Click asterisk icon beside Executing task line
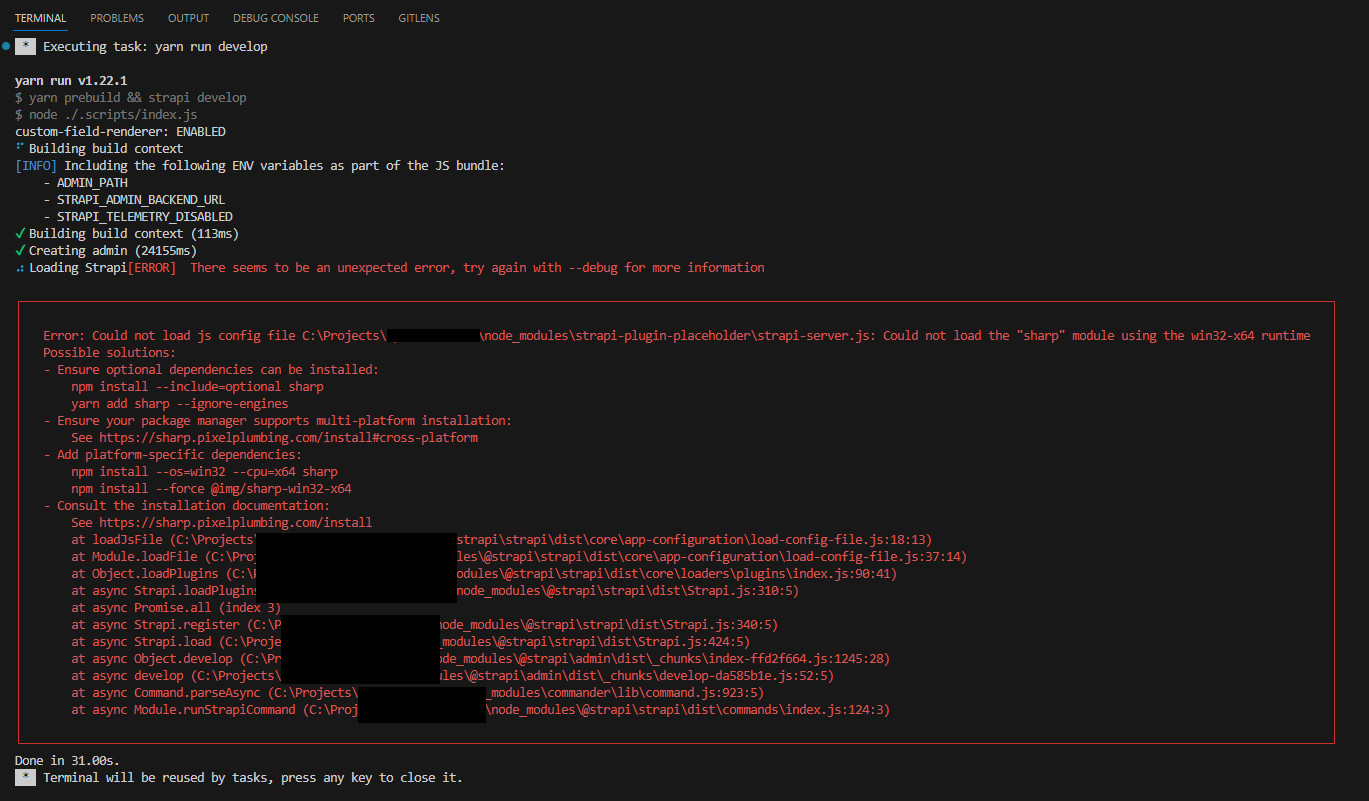 25,46
